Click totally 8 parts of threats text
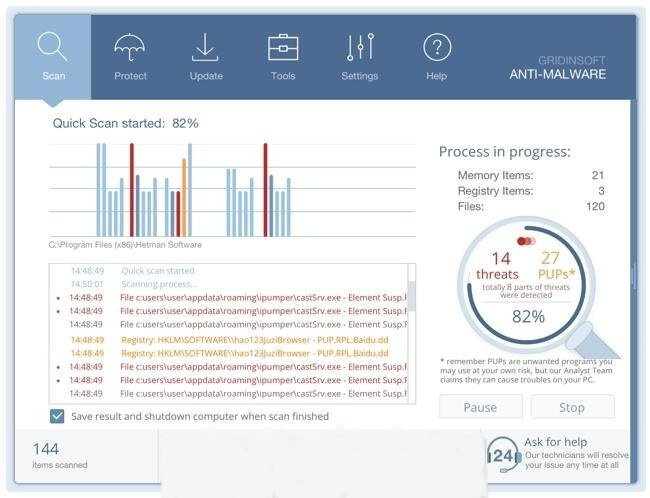This screenshot has height=498, width=650. [x=526, y=291]
